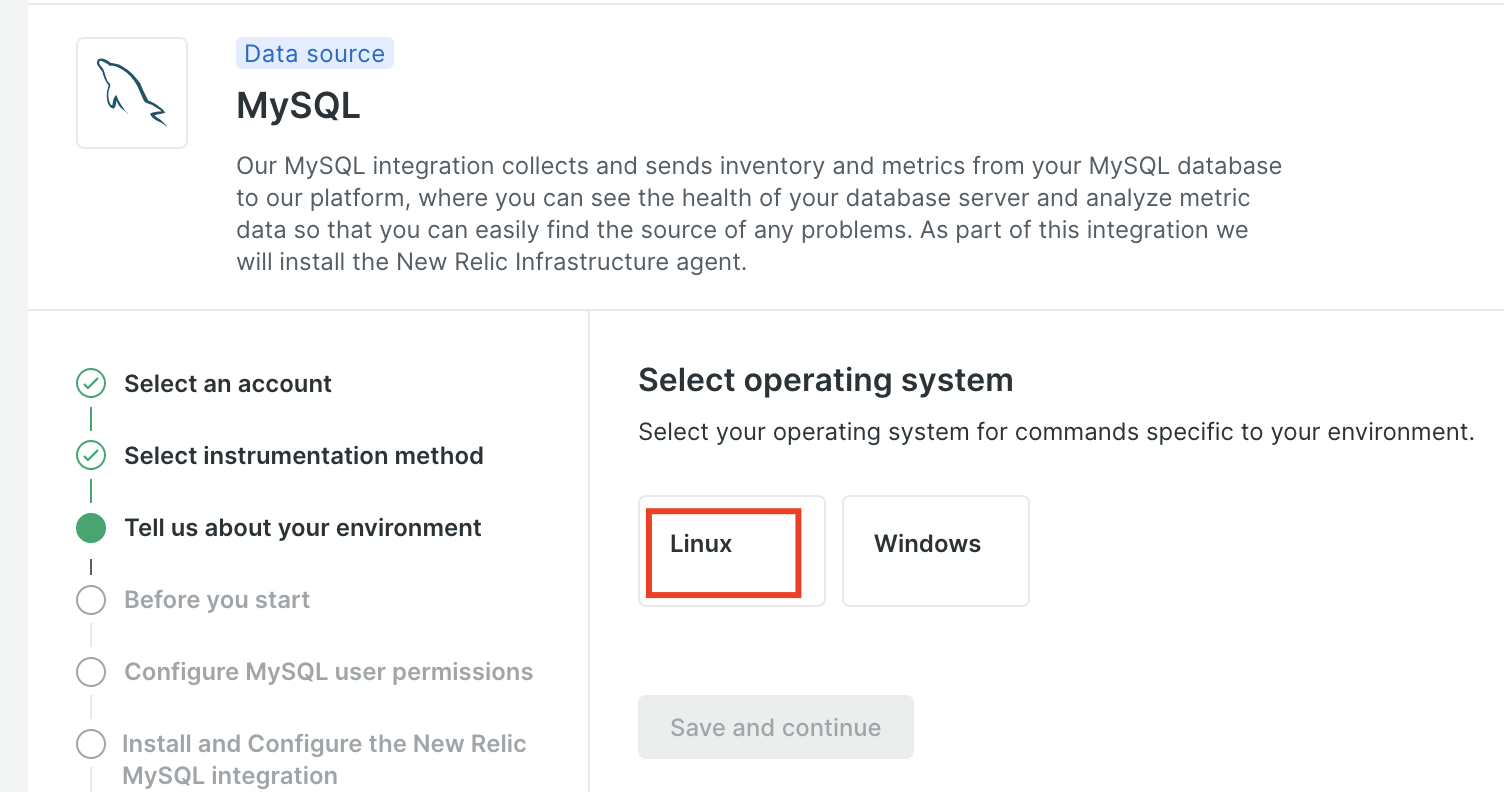
Task: Go to the 'Select an account' step
Action: (228, 384)
